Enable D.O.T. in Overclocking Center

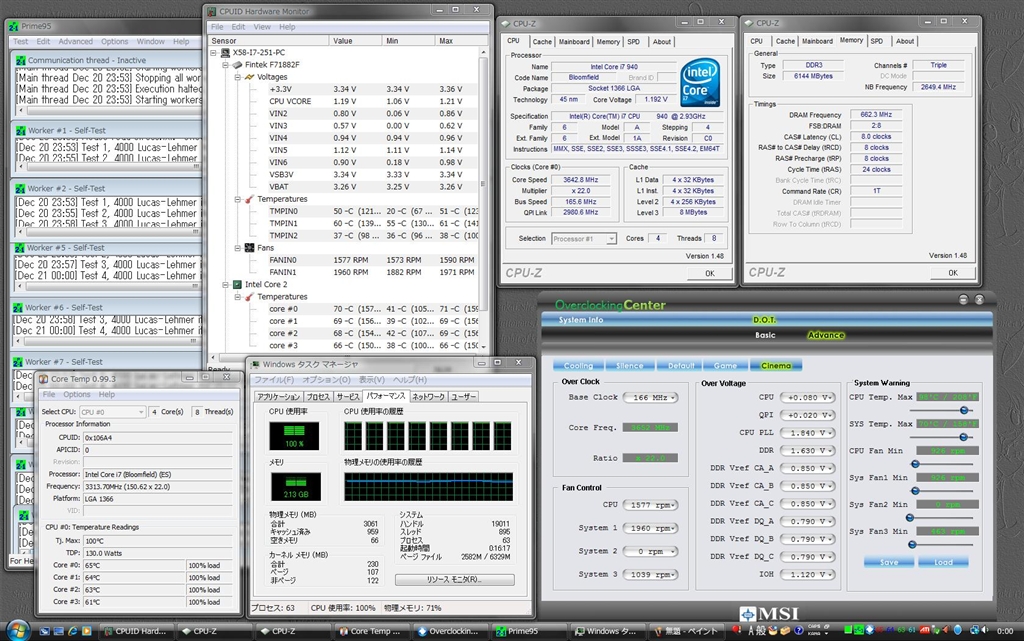click(765, 319)
